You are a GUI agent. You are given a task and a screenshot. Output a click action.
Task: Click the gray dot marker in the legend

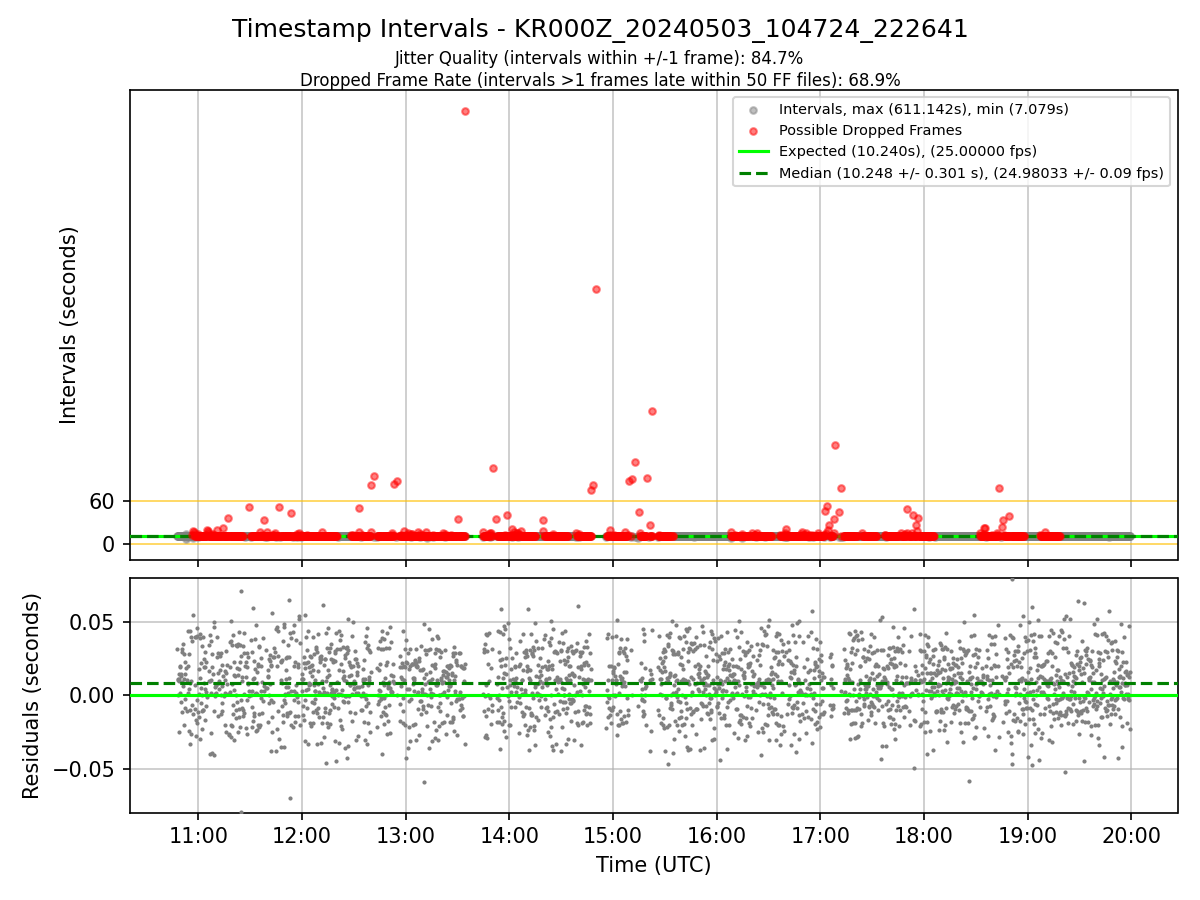(x=753, y=109)
